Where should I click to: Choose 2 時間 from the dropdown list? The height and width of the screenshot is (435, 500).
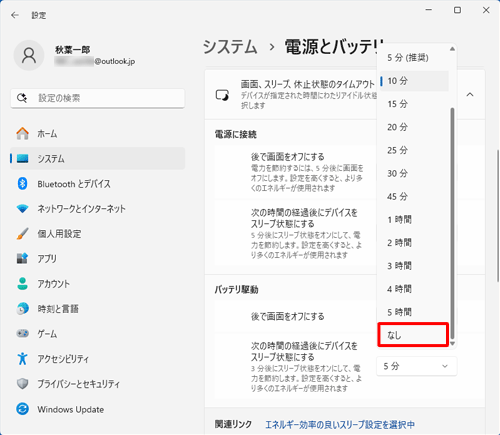pos(414,243)
